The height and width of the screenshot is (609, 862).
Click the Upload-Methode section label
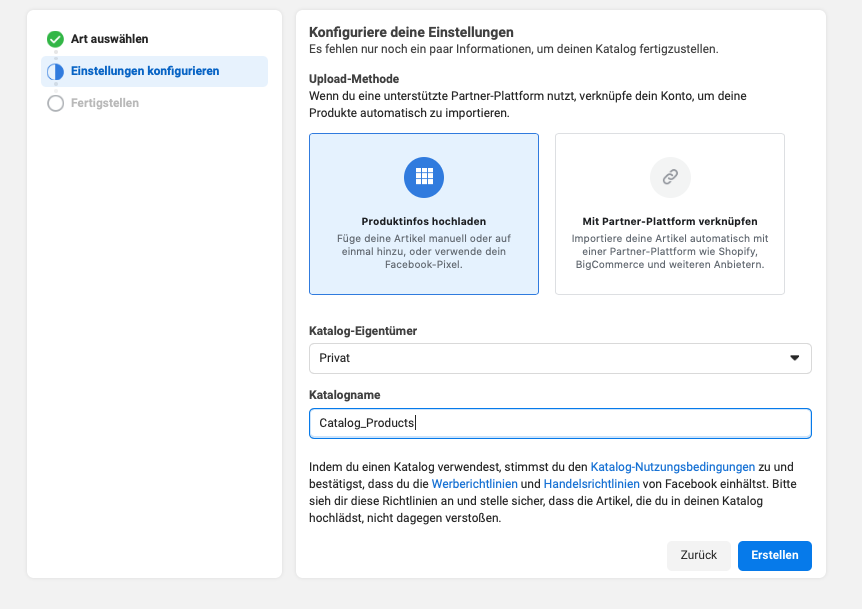click(354, 79)
